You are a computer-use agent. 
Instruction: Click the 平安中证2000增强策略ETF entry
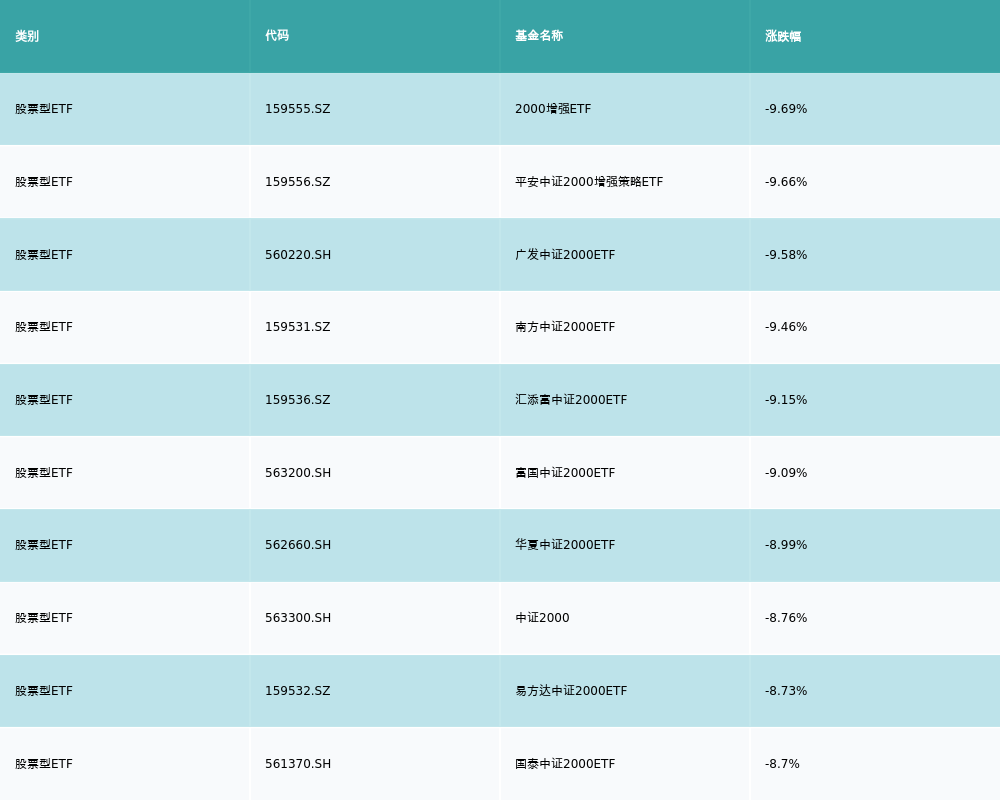pyautogui.click(x=589, y=182)
